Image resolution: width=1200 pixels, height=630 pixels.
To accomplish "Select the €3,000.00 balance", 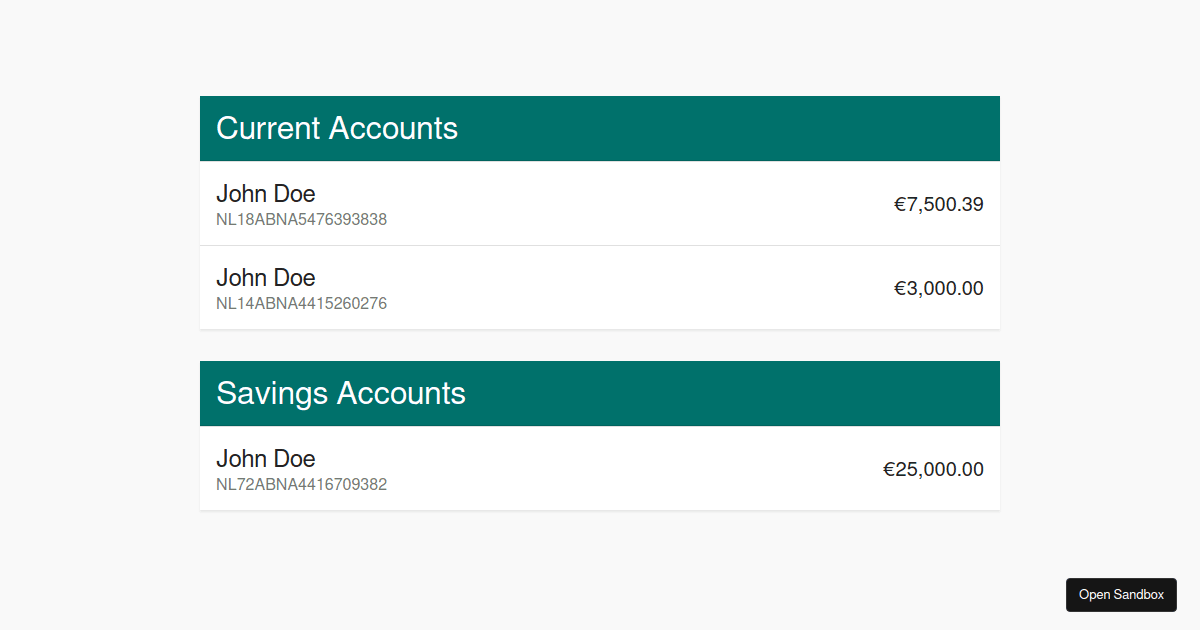I will tap(938, 288).
